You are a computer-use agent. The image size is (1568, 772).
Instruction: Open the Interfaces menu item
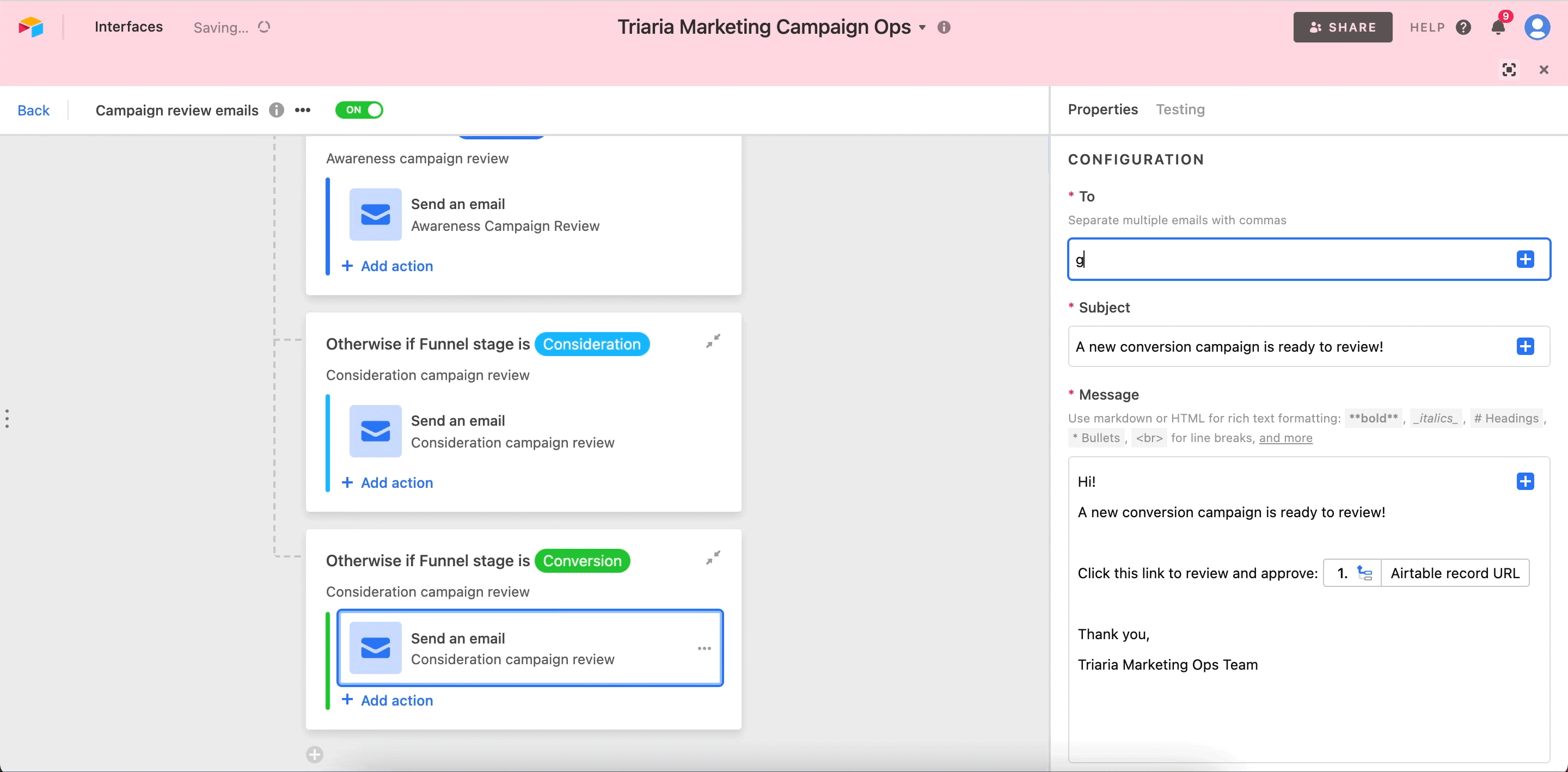128,27
